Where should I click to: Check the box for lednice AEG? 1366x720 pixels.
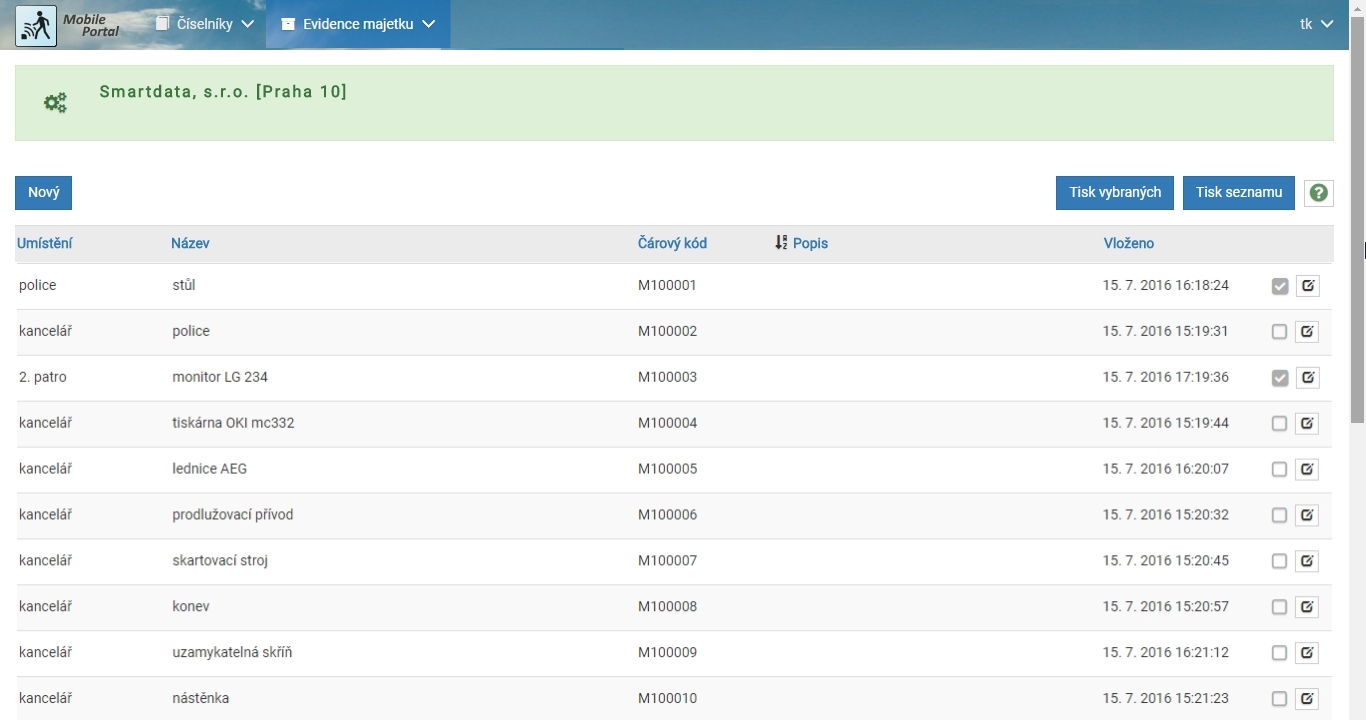click(1279, 470)
